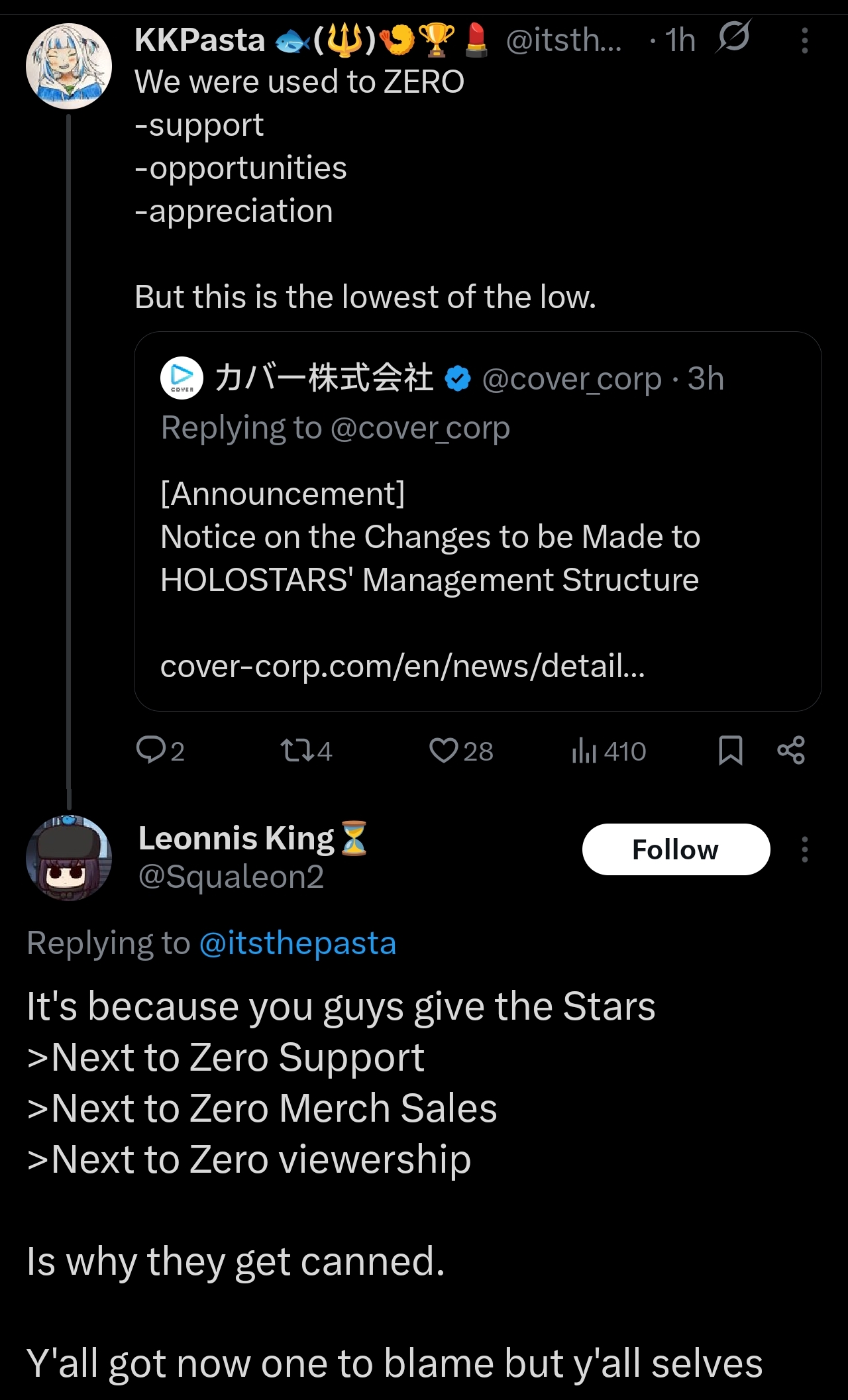Open the @itsthepasta mention link
Screen dimensions: 848x1400
coord(297,943)
